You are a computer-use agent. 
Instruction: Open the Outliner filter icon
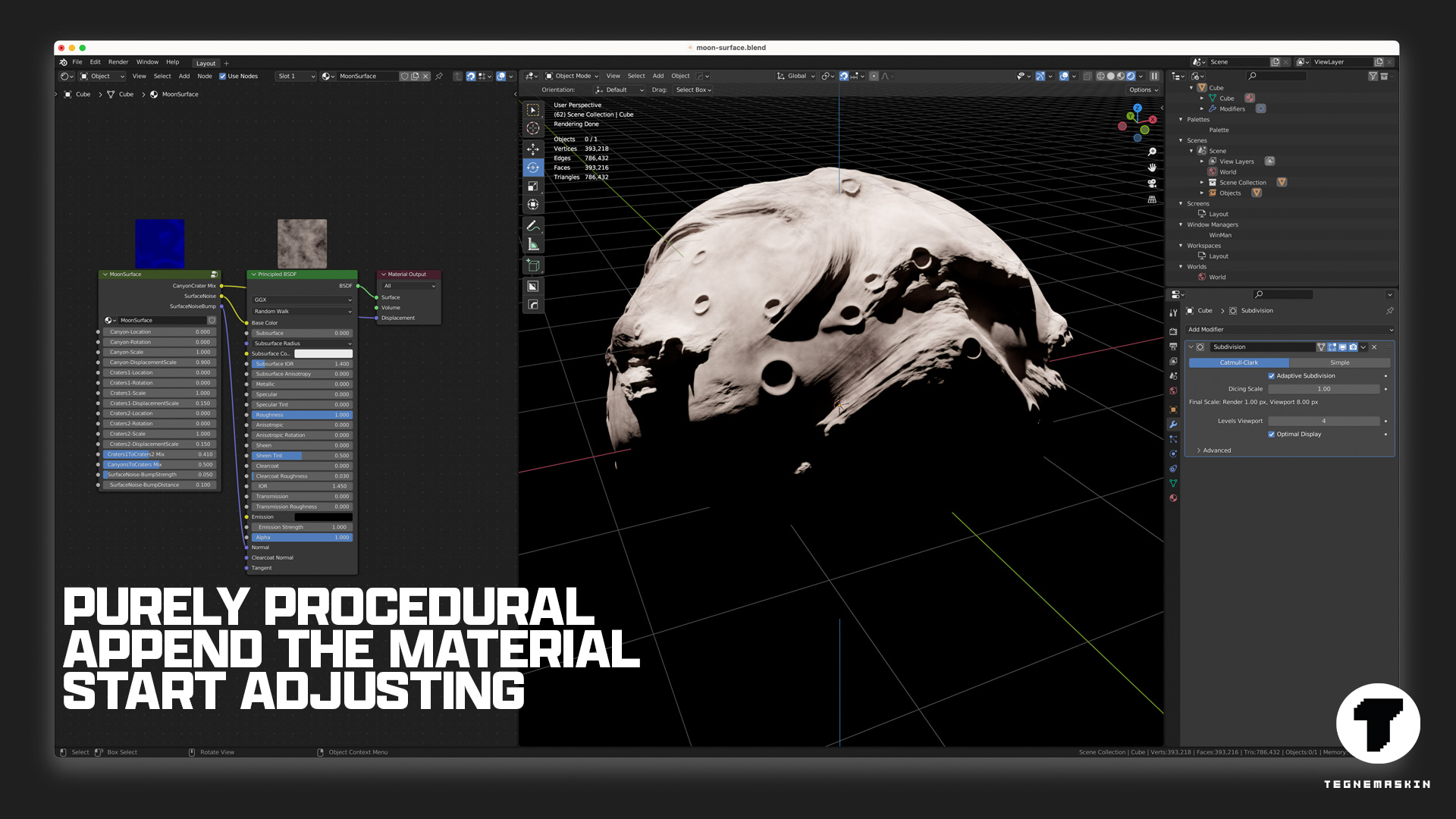1373,76
